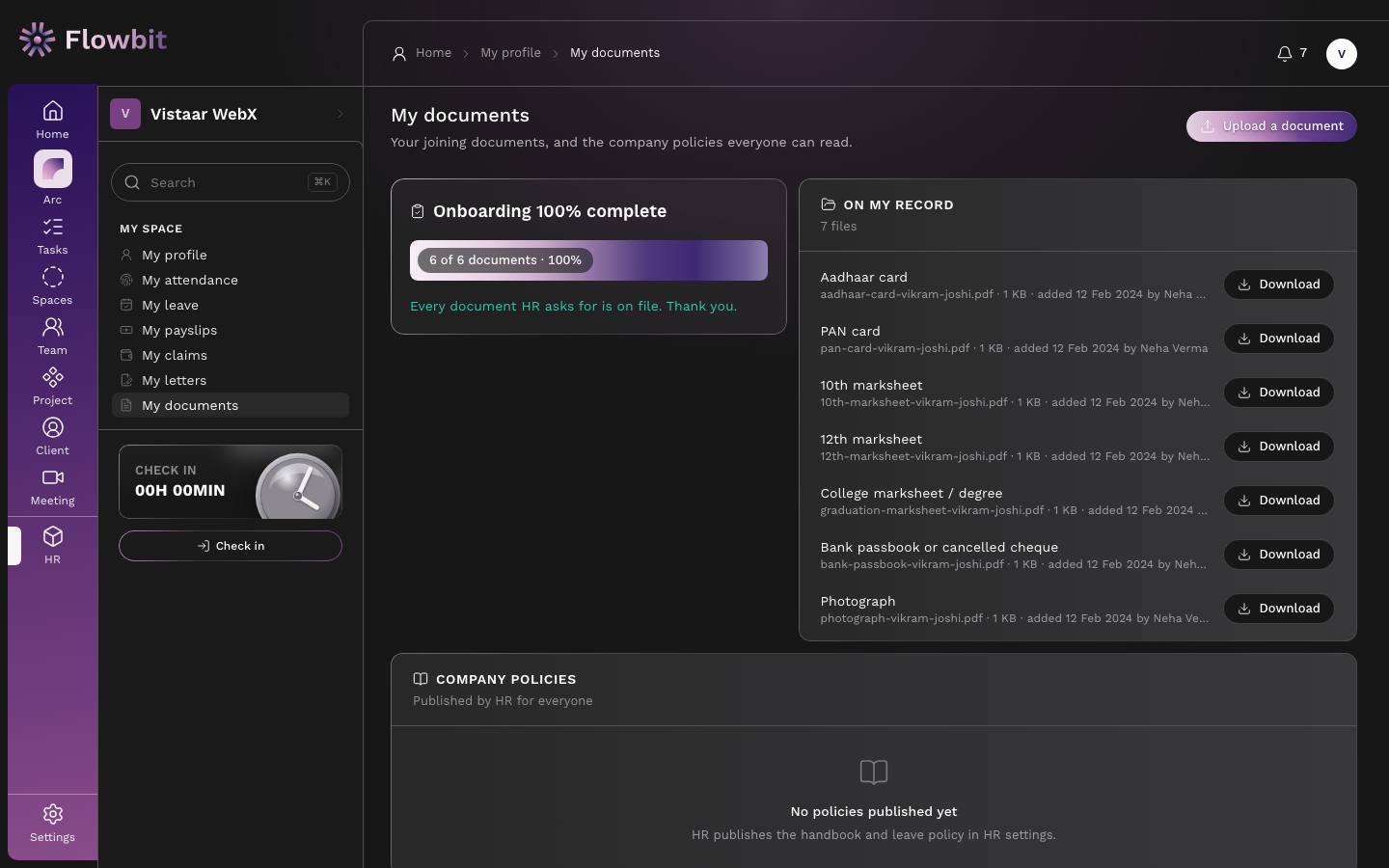Open Home in the left rail

coord(52,120)
